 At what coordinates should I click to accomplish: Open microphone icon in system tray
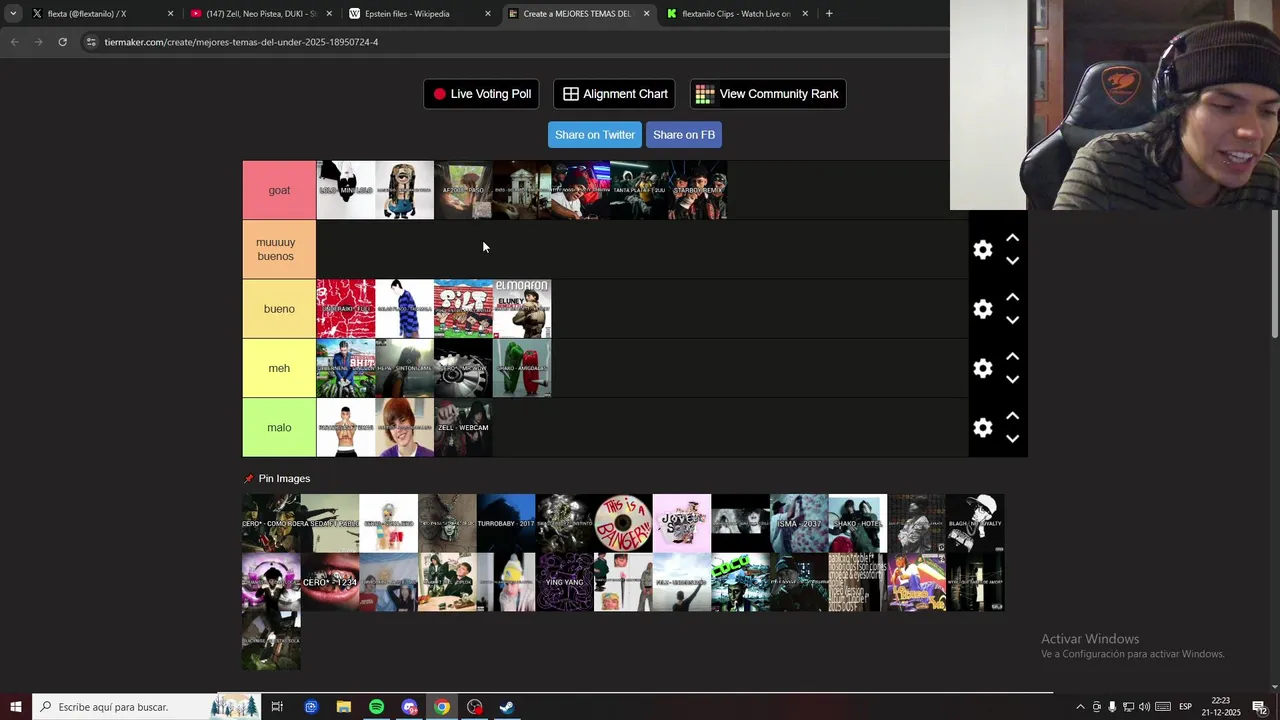pos(1112,707)
